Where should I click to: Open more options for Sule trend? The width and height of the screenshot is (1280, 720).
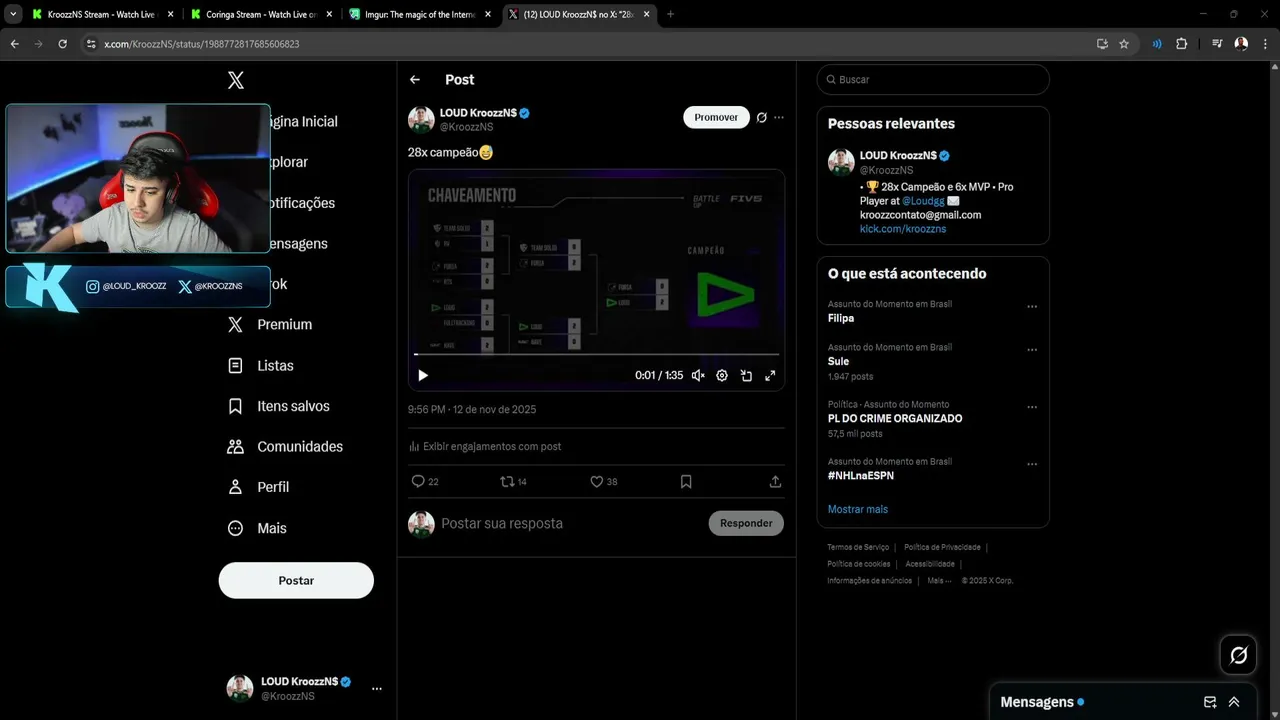tap(1032, 350)
